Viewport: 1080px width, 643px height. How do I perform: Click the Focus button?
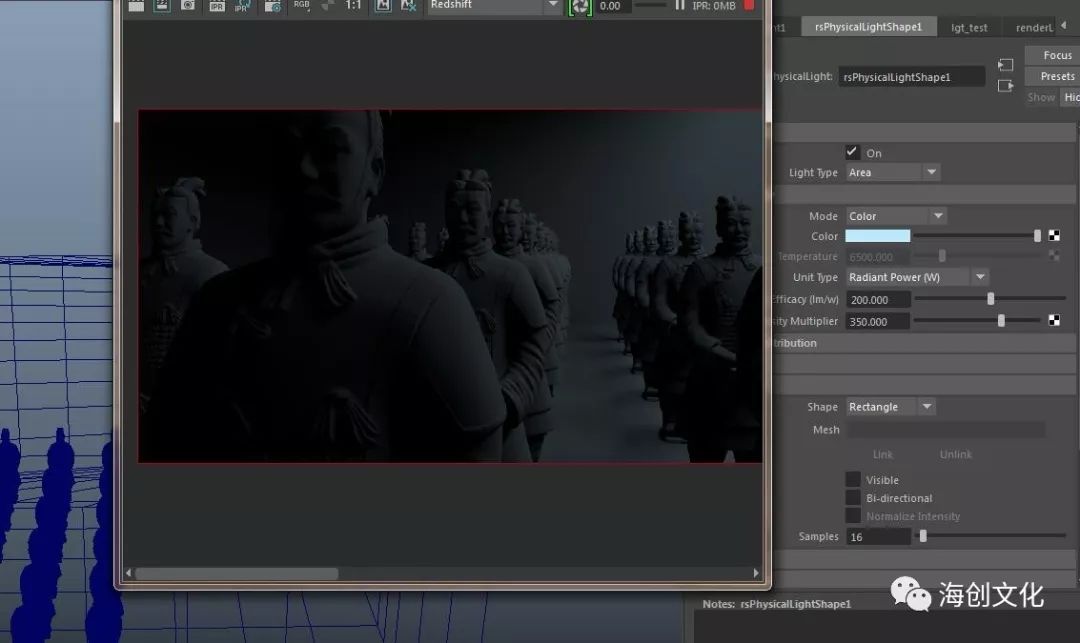pos(1056,55)
